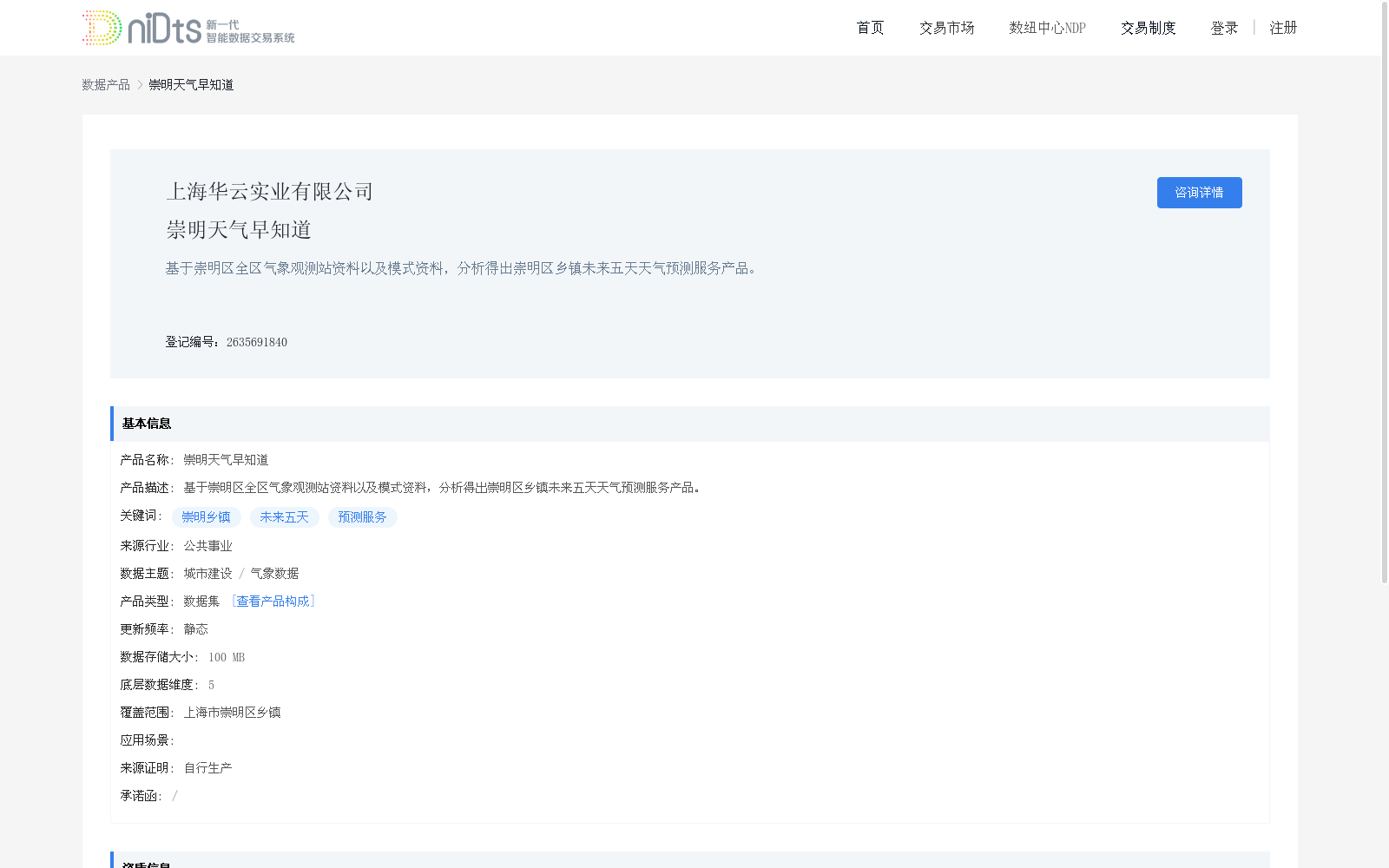Click the 崇明天气早知道 header product title
Screen dimensions: 1389x868
(239, 230)
